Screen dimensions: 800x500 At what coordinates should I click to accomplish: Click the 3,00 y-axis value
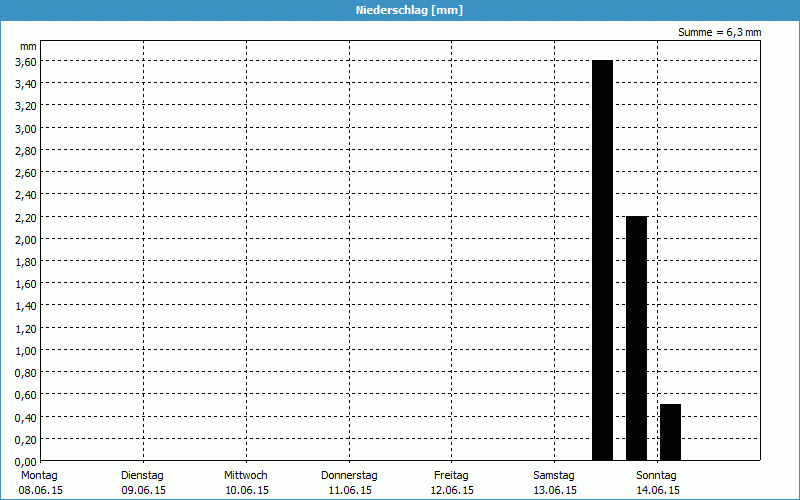[26, 128]
